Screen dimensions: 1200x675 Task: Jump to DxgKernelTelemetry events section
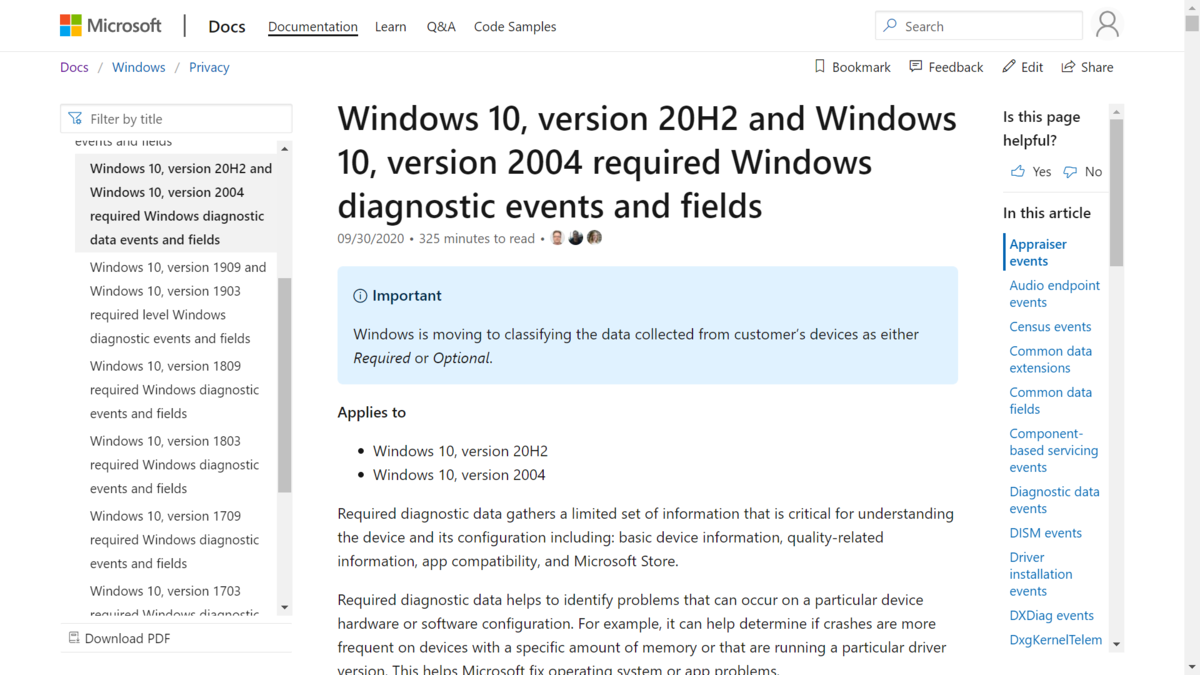pyautogui.click(x=1055, y=640)
